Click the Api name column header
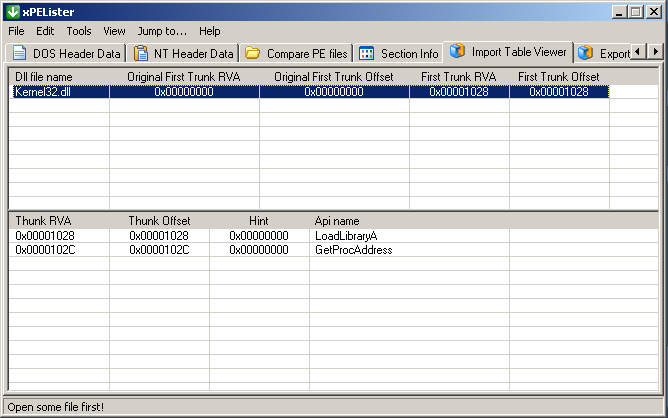668x418 pixels. click(337, 221)
